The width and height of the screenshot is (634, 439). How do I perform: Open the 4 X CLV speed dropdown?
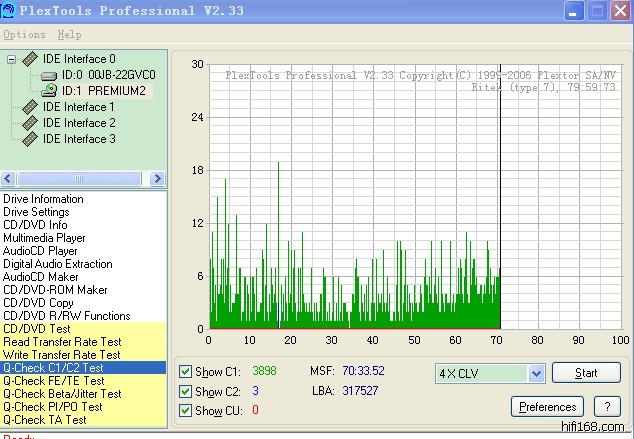click(535, 373)
